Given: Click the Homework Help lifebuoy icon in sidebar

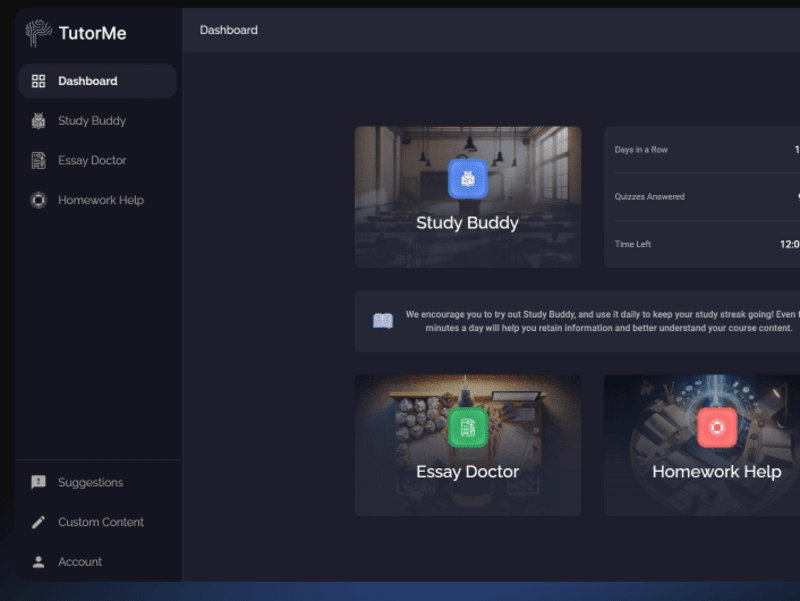Looking at the screenshot, I should (38, 200).
